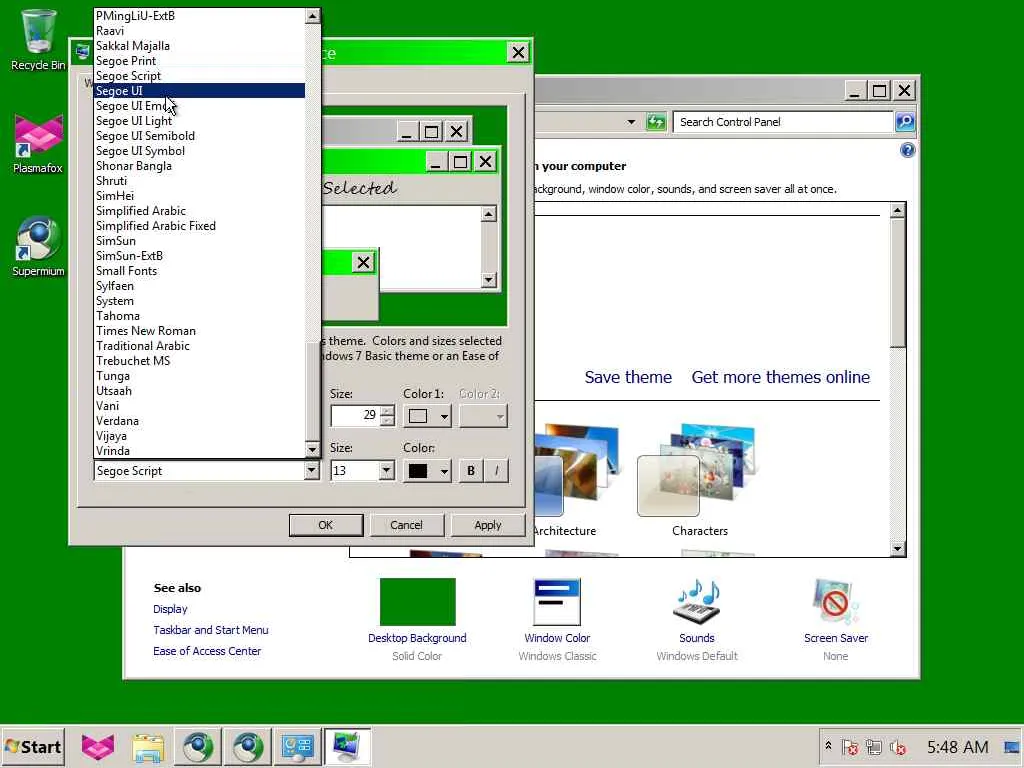The width and height of the screenshot is (1024, 768).
Task: Launch Plasmafox from the taskbar
Action: click(98, 746)
